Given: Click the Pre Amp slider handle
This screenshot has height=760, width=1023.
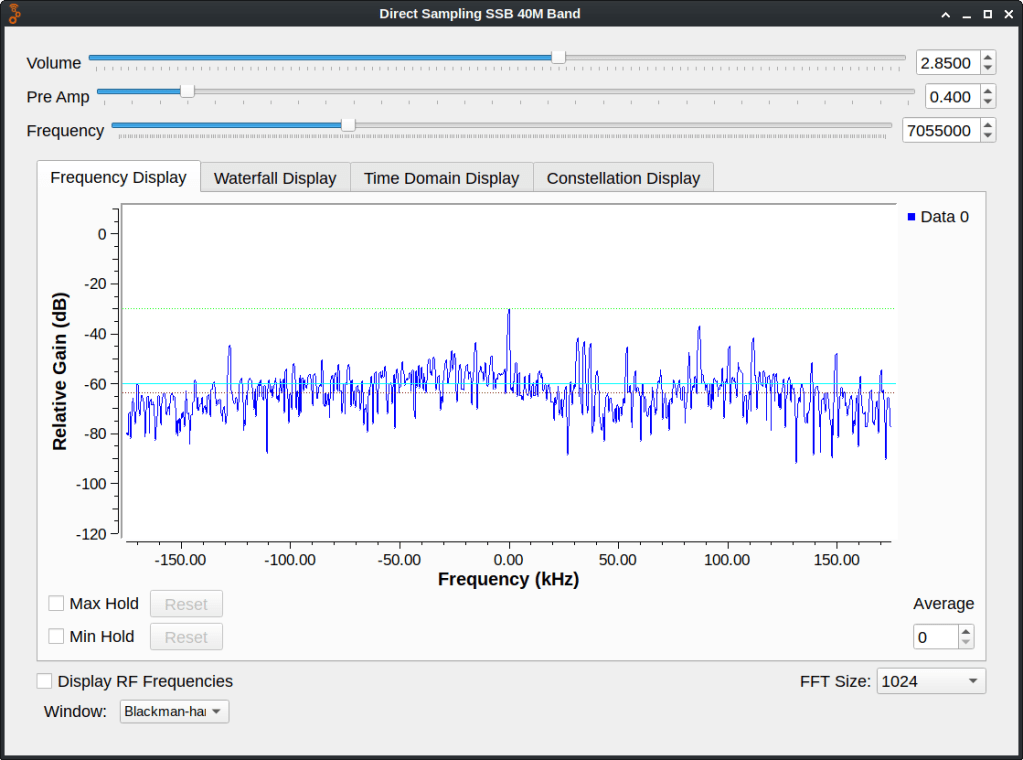Looking at the screenshot, I should click(x=187, y=91).
